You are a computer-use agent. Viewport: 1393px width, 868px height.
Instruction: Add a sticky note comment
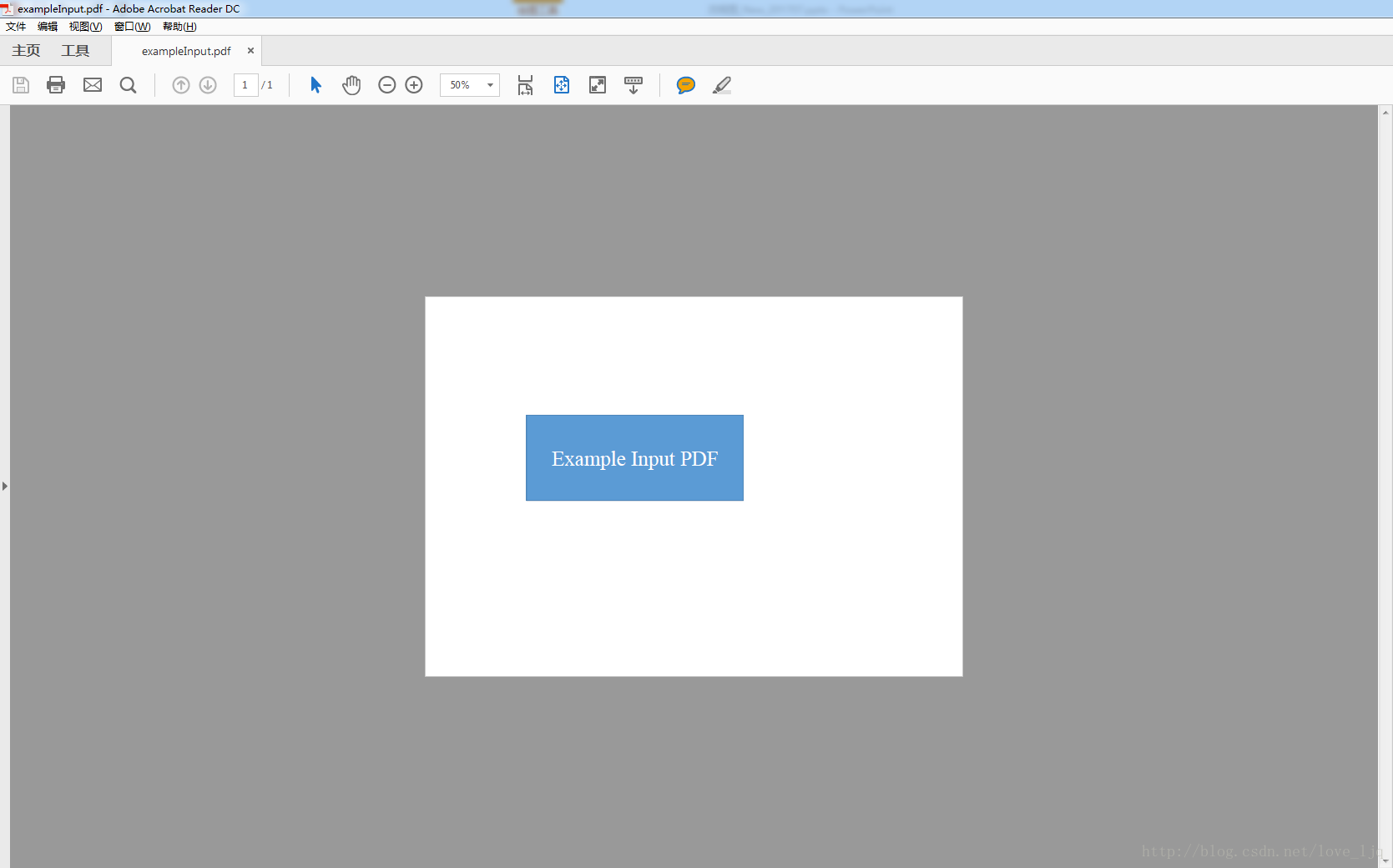click(x=686, y=85)
